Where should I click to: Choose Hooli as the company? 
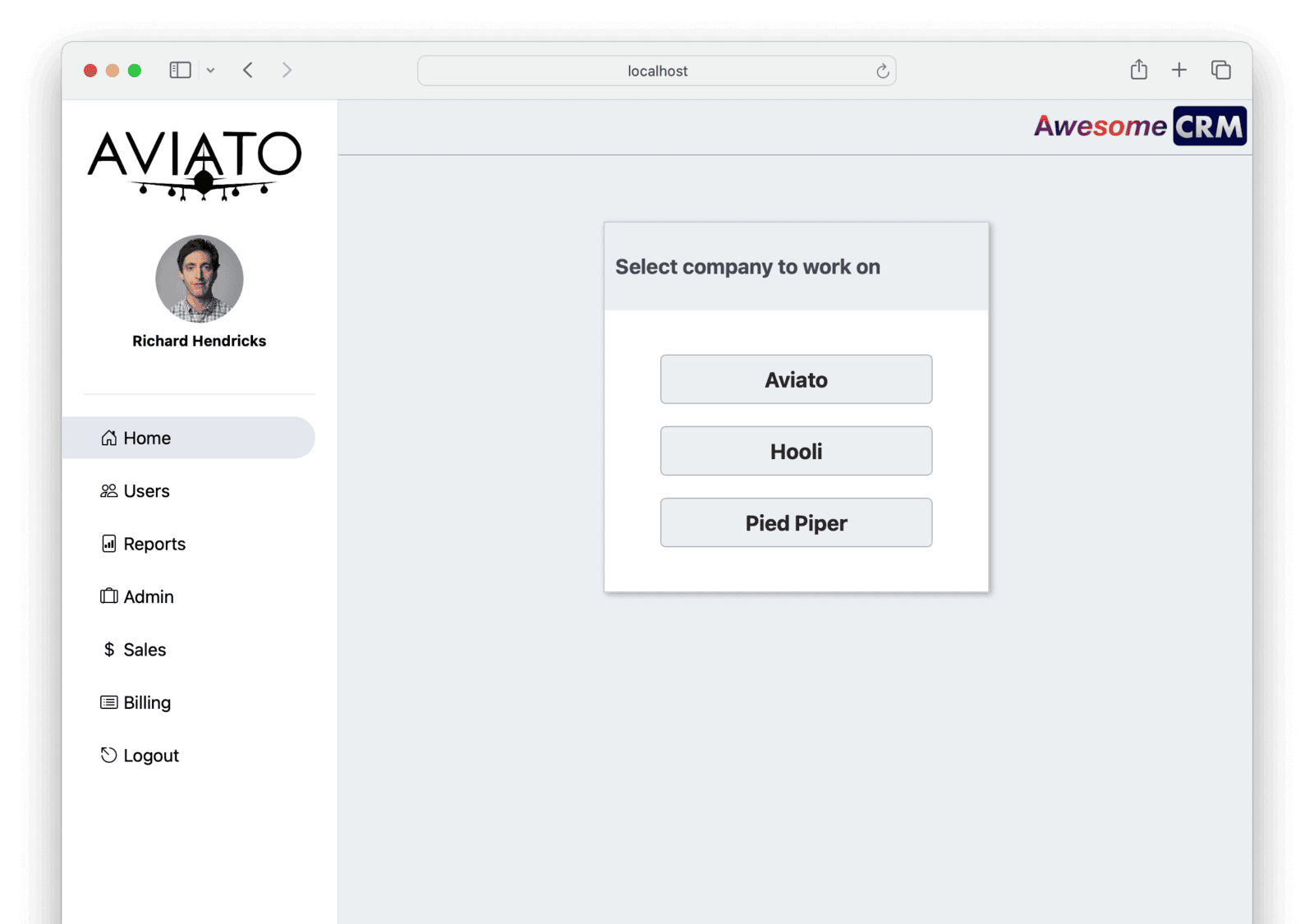point(796,451)
